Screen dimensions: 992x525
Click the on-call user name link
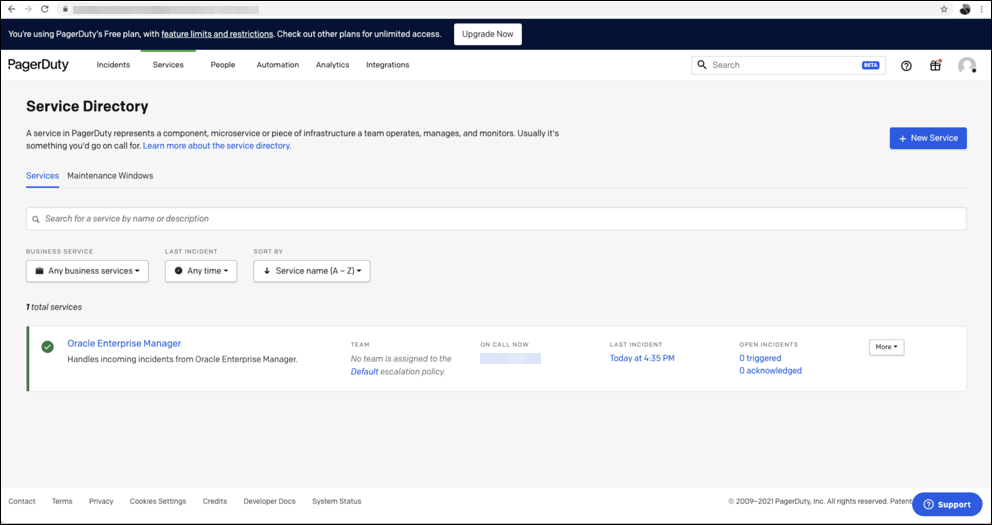click(x=511, y=359)
